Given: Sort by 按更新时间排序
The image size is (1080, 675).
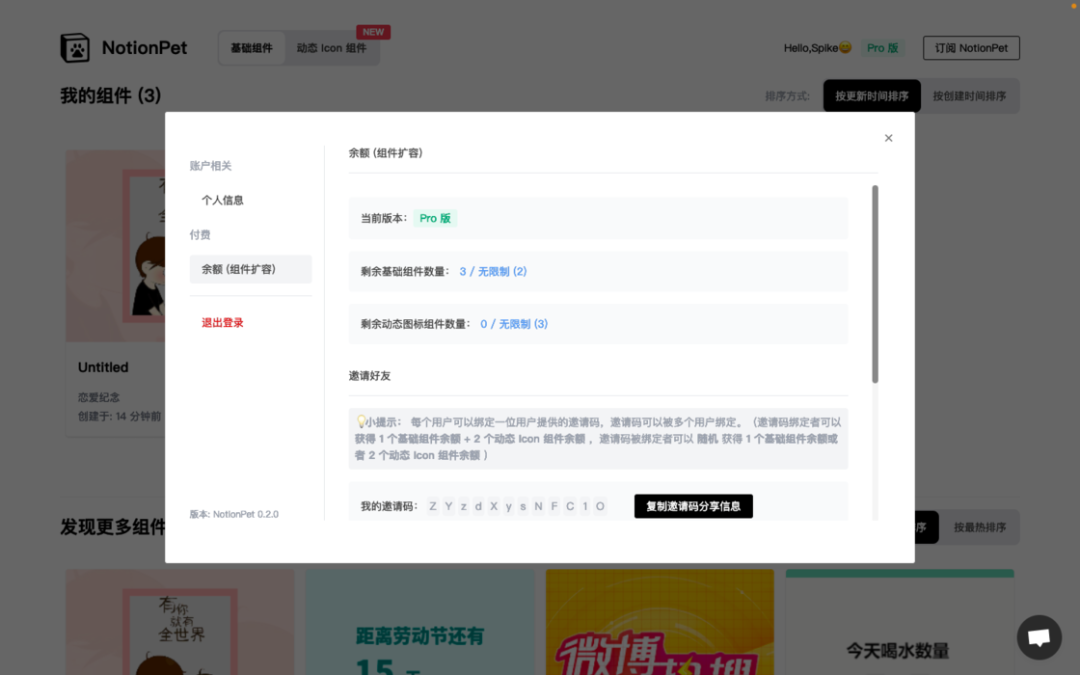Looking at the screenshot, I should point(871,96).
